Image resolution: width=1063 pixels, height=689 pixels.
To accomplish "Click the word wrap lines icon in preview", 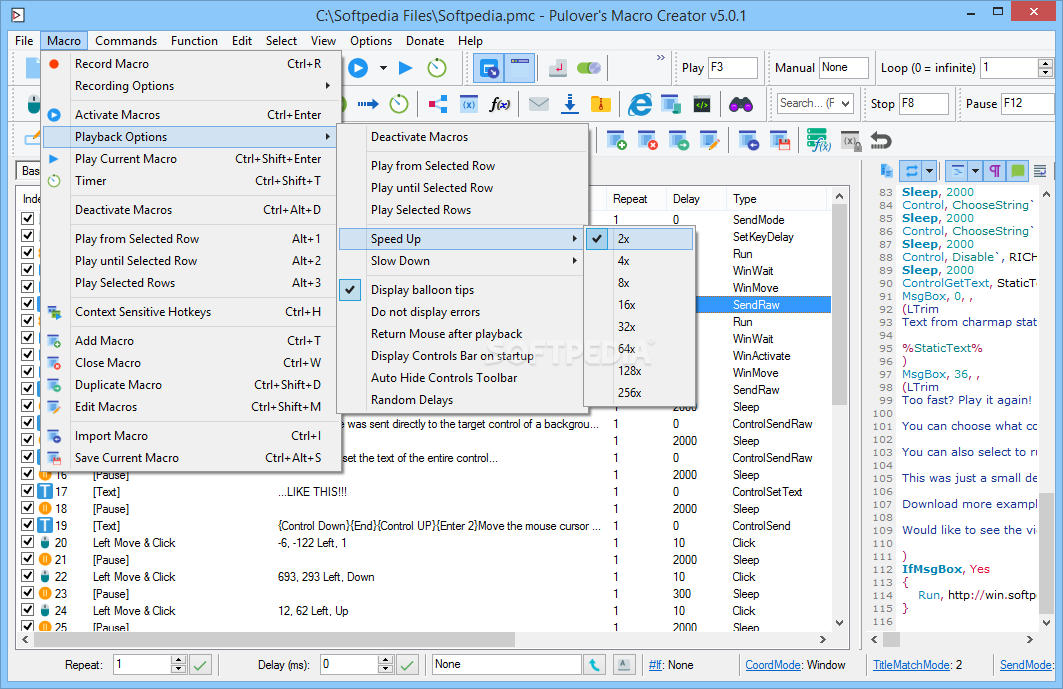I will [1040, 171].
